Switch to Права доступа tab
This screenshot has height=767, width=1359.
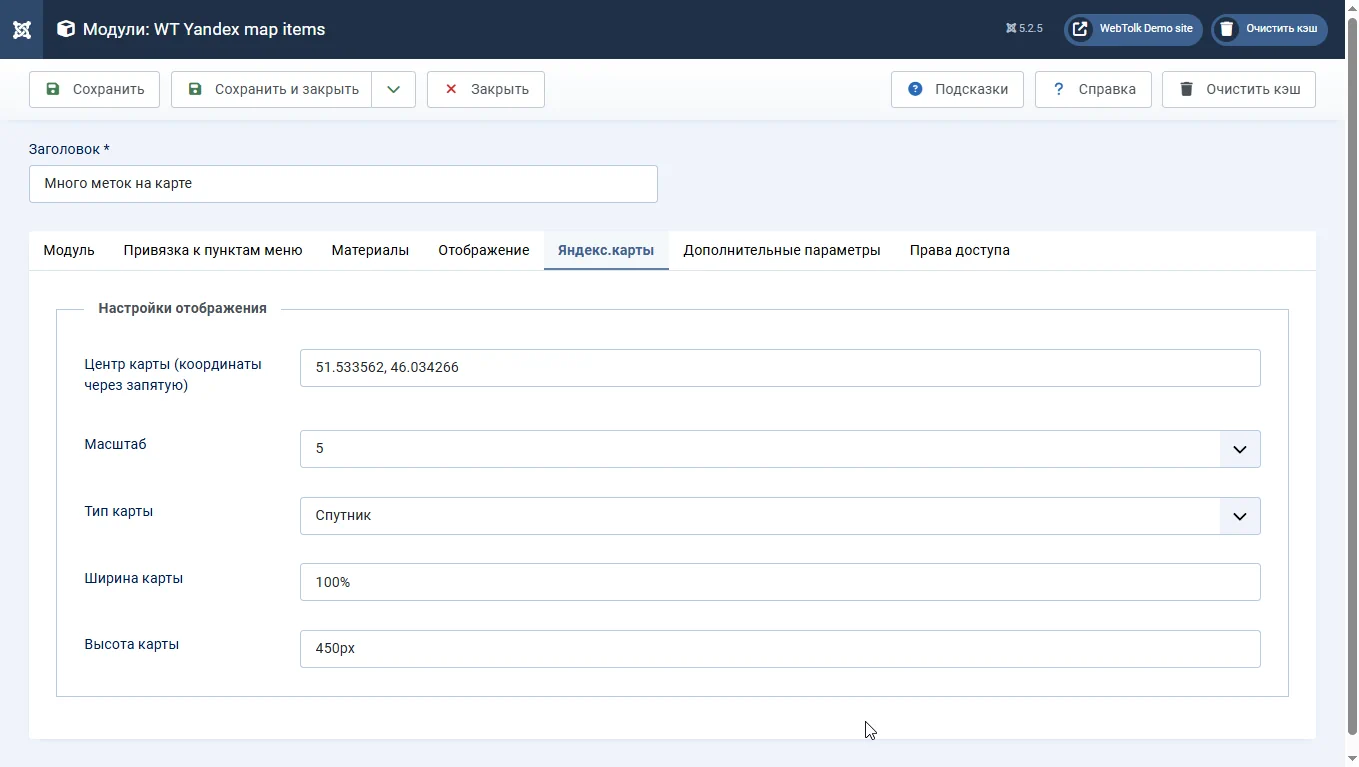[960, 250]
